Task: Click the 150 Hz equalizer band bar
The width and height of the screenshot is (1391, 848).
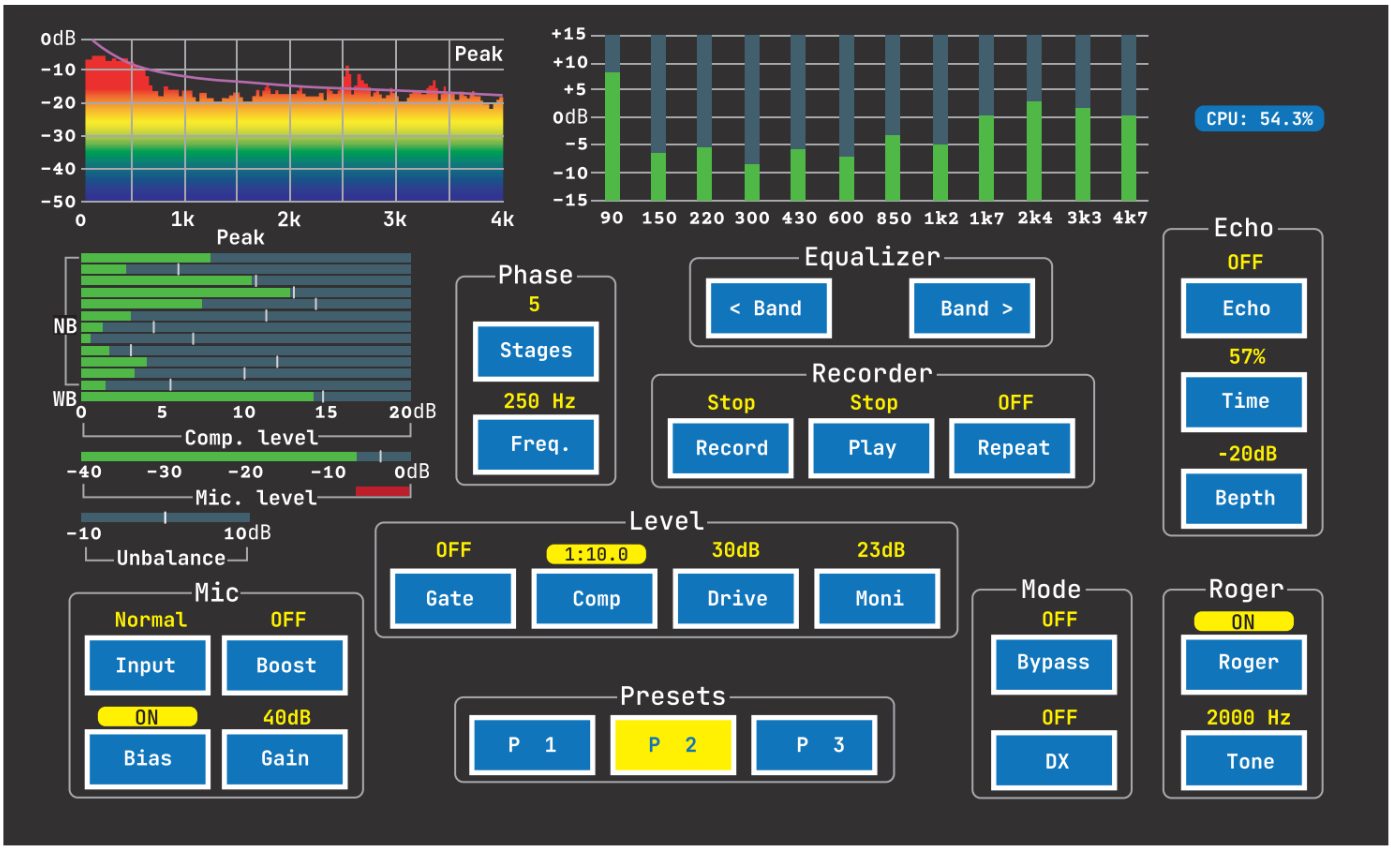Action: [x=659, y=117]
